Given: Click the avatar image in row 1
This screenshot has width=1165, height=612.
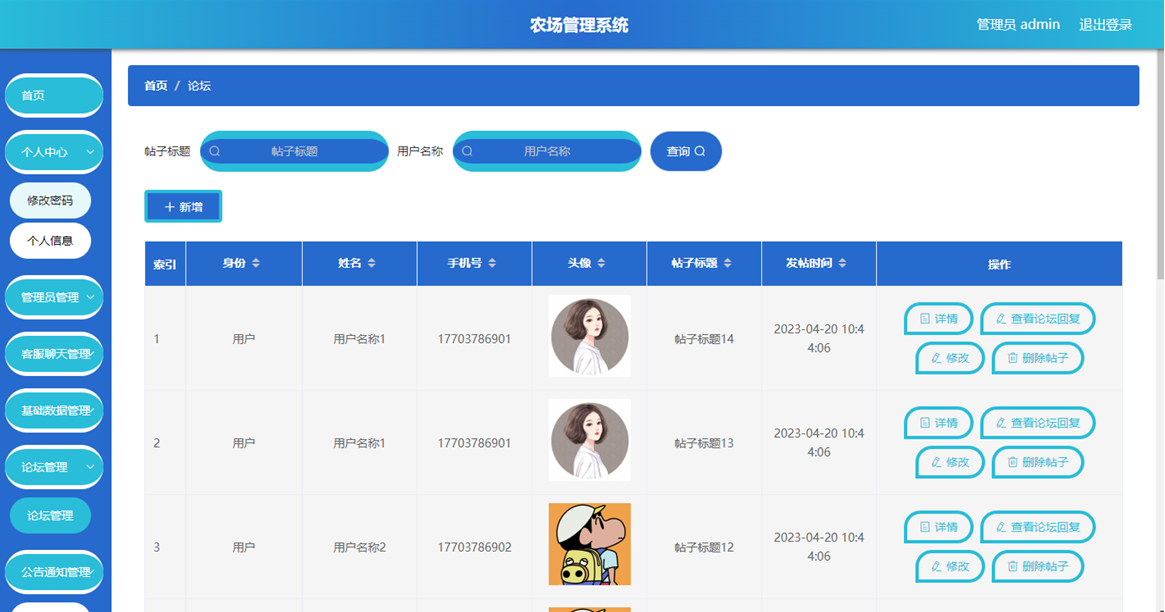Looking at the screenshot, I should (x=590, y=336).
